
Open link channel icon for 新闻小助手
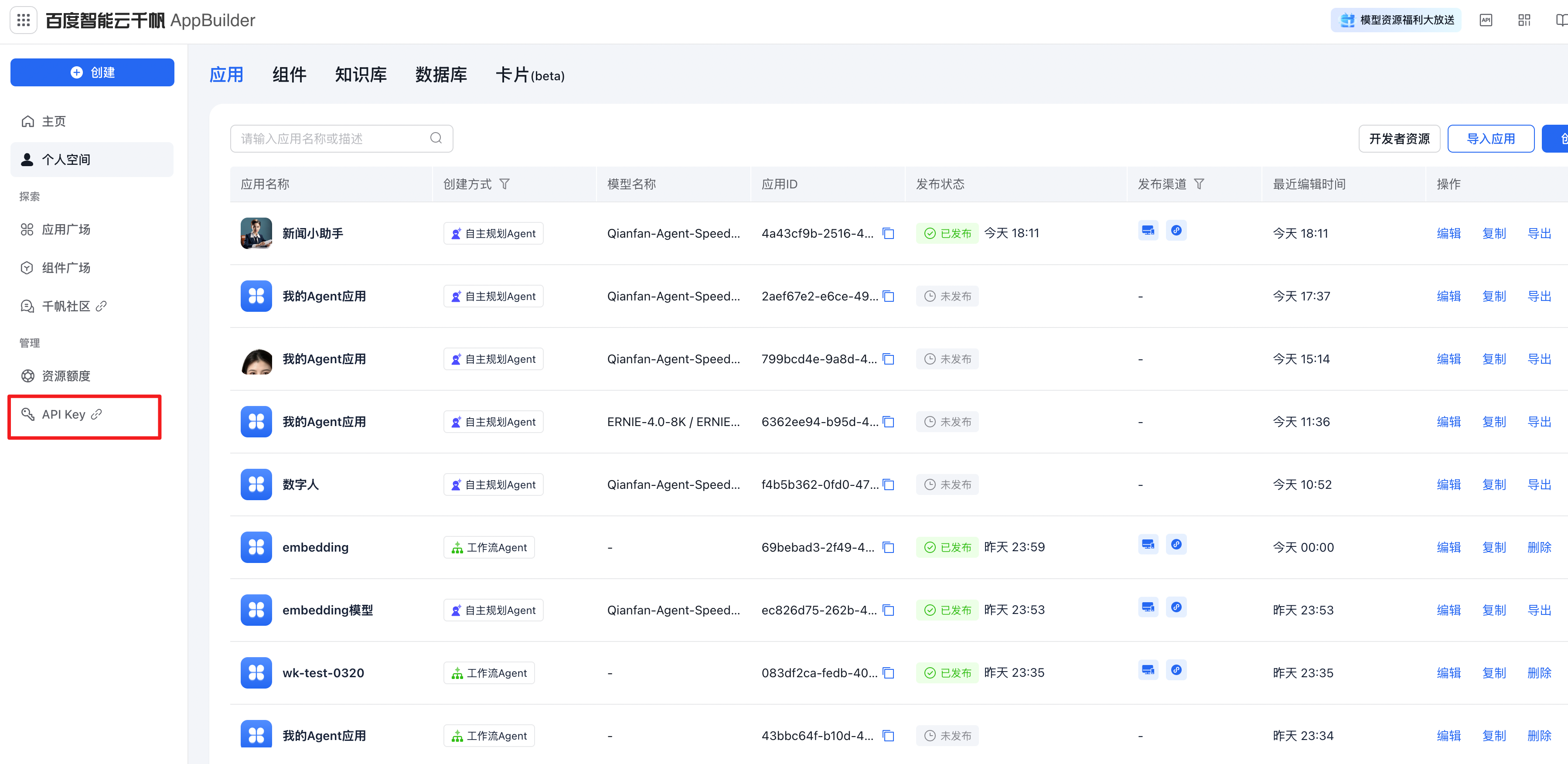pyautogui.click(x=1176, y=230)
